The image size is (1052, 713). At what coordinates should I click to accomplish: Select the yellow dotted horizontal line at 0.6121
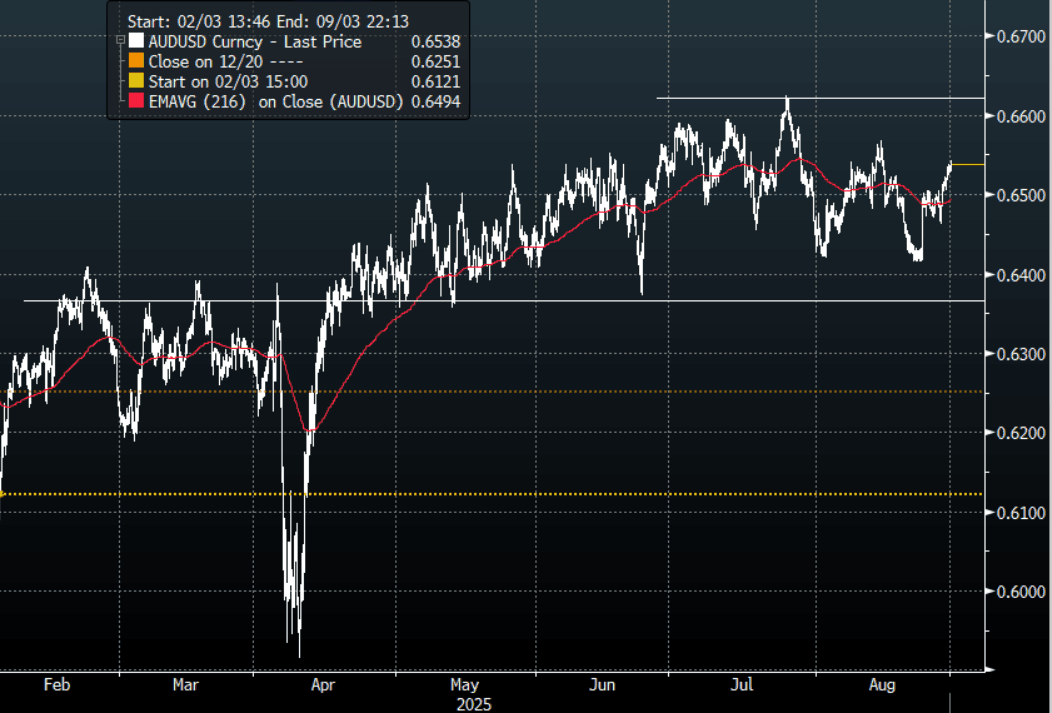coord(500,494)
